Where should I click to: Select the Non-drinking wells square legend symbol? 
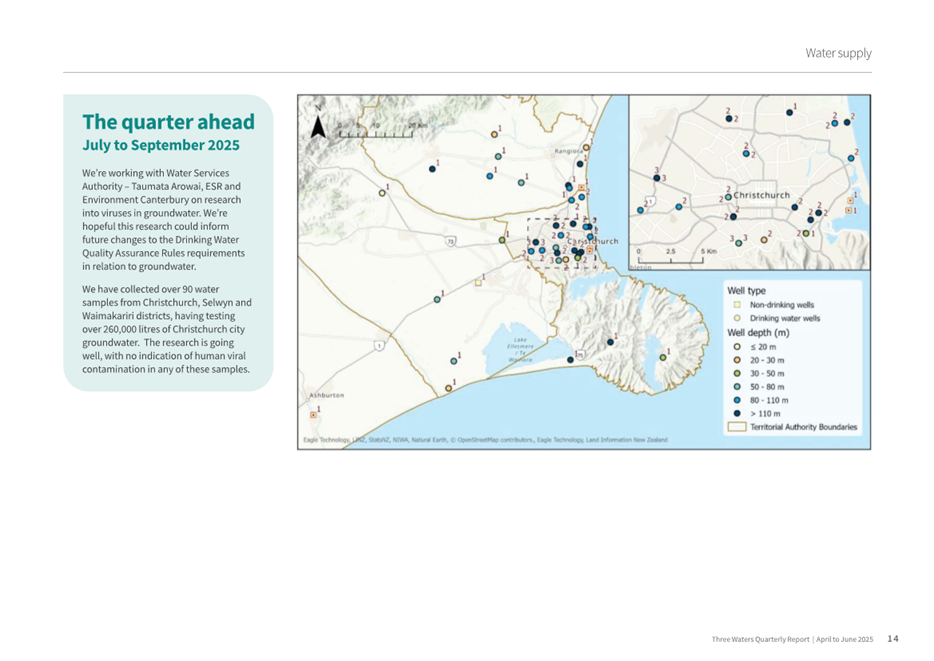pos(737,304)
